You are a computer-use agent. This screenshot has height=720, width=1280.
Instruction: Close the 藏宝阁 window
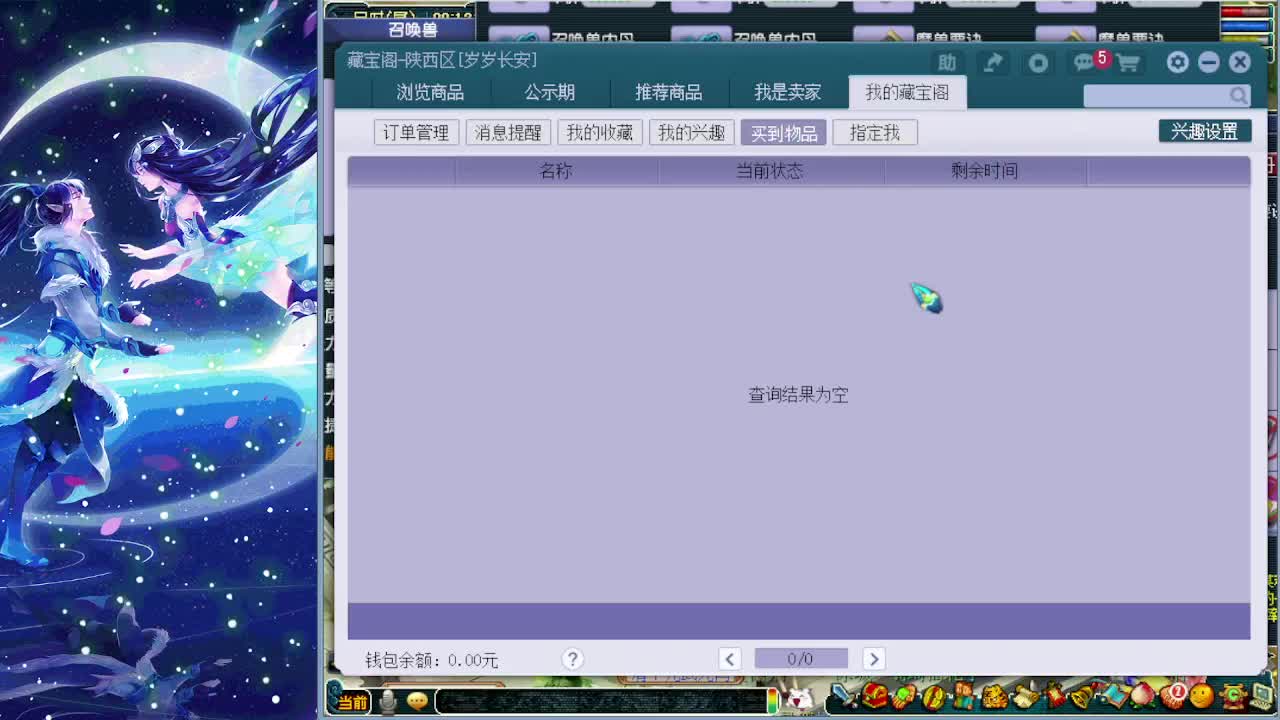[1240, 62]
